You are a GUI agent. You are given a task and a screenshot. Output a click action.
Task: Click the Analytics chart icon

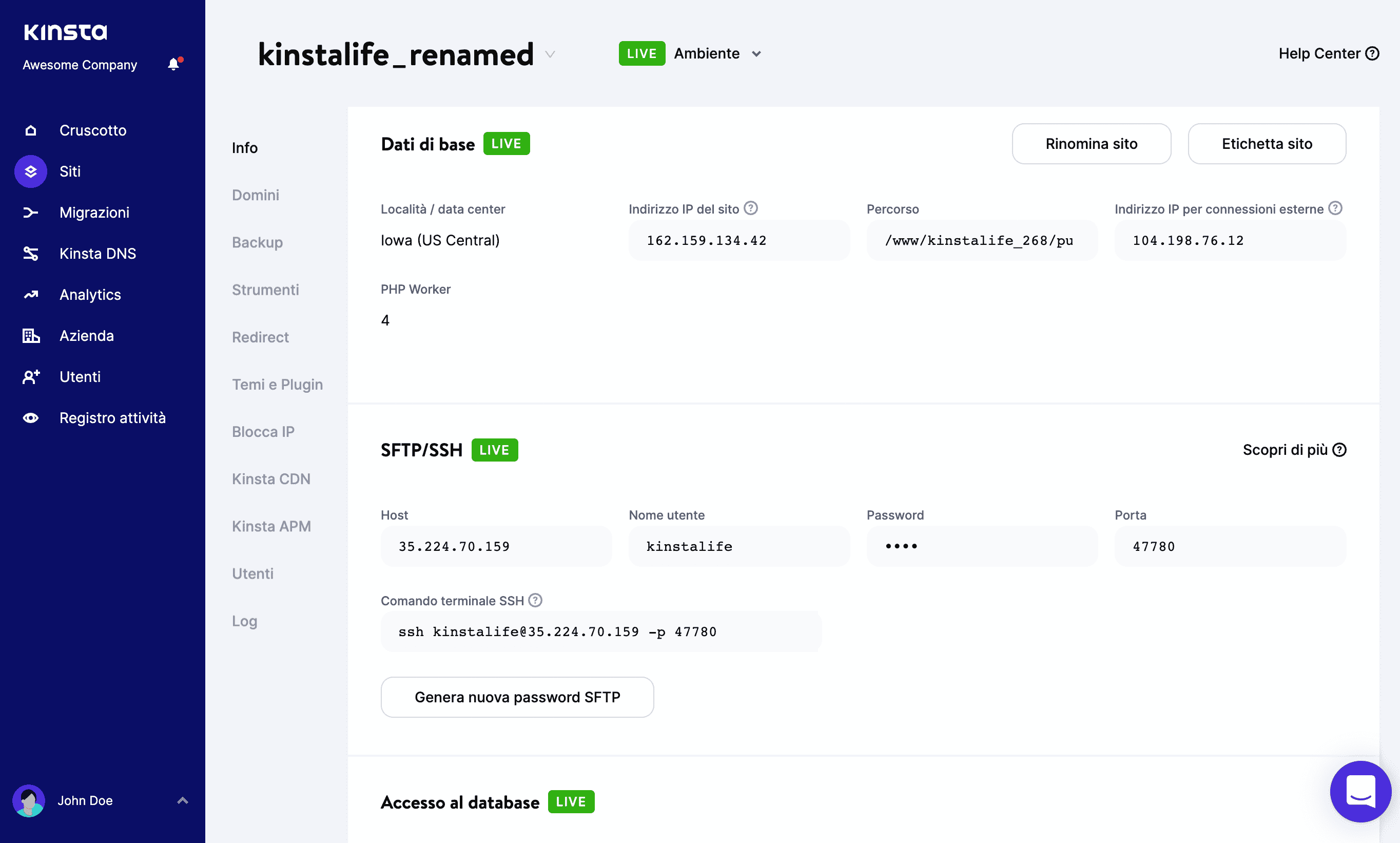31,294
